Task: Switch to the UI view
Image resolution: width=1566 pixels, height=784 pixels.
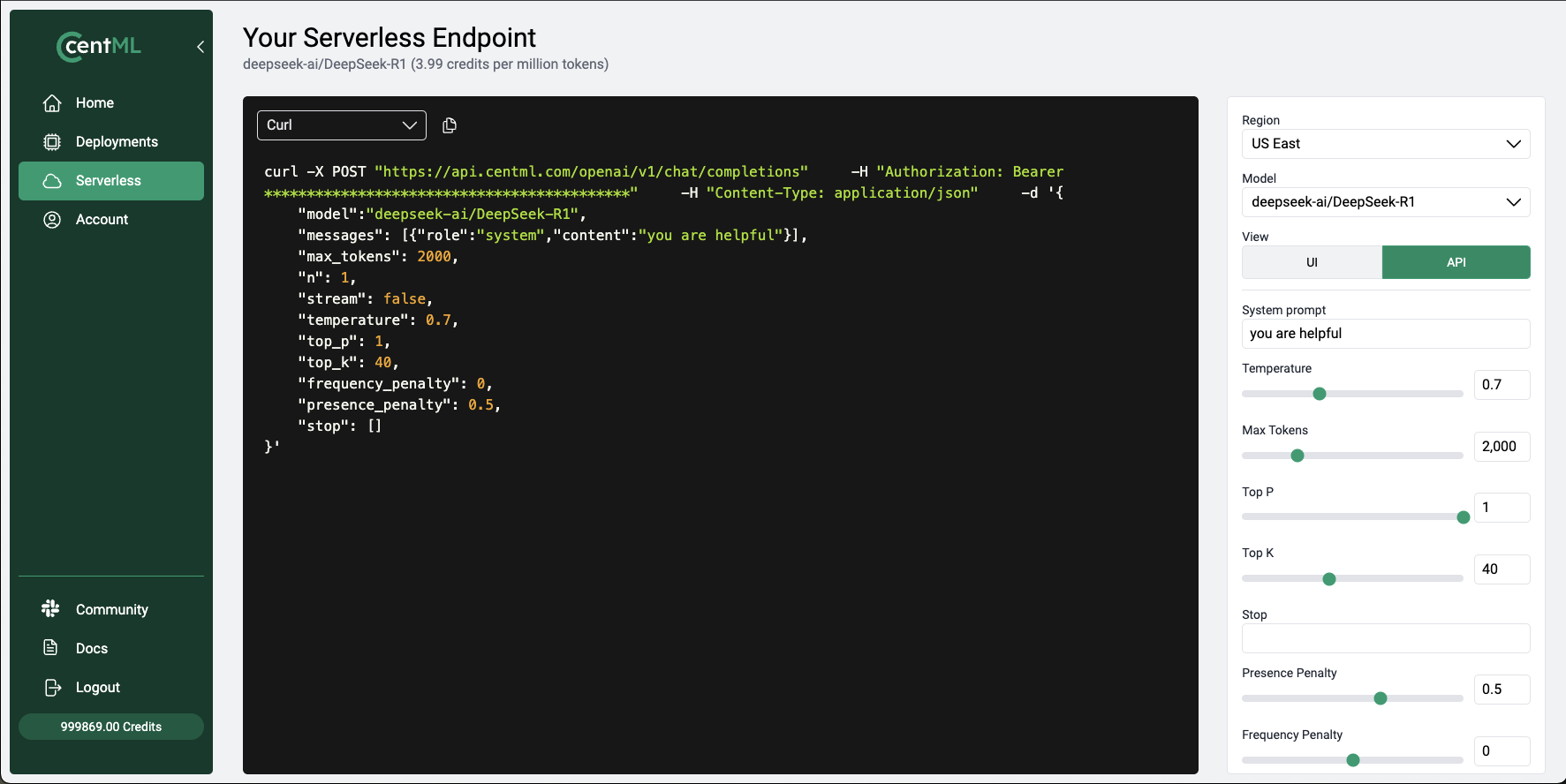Action: click(1312, 262)
